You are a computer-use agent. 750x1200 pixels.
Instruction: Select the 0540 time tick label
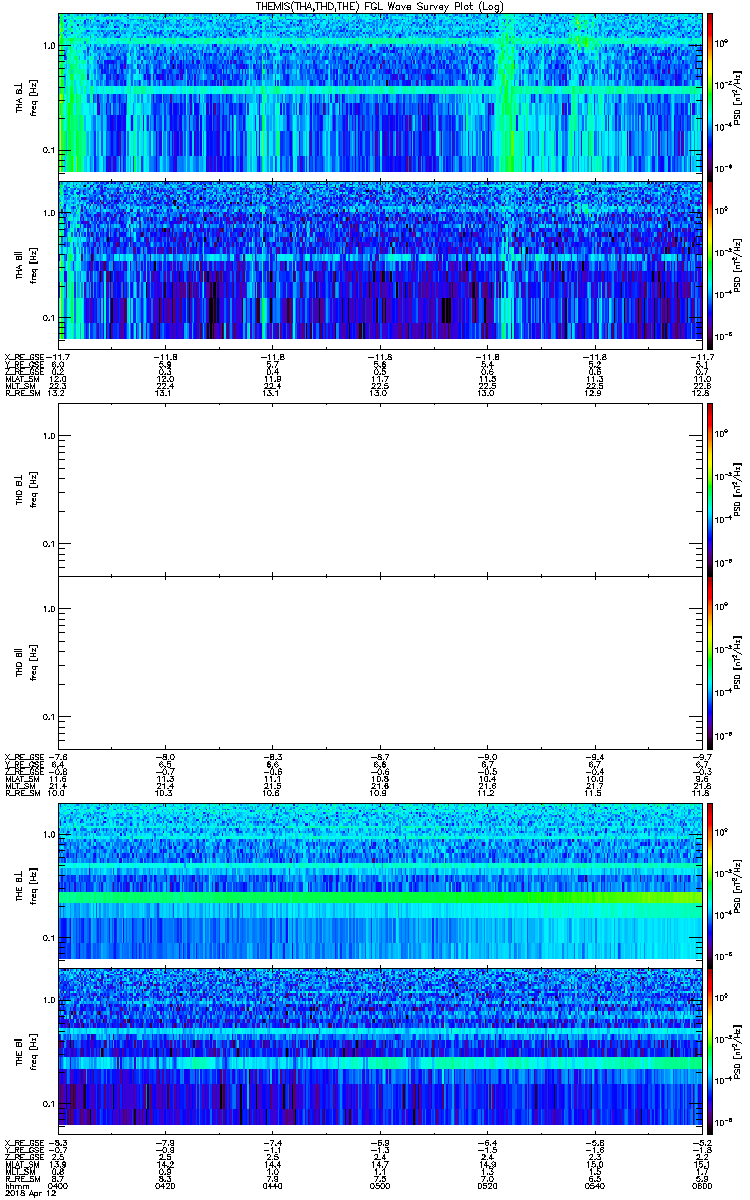[x=596, y=1184]
